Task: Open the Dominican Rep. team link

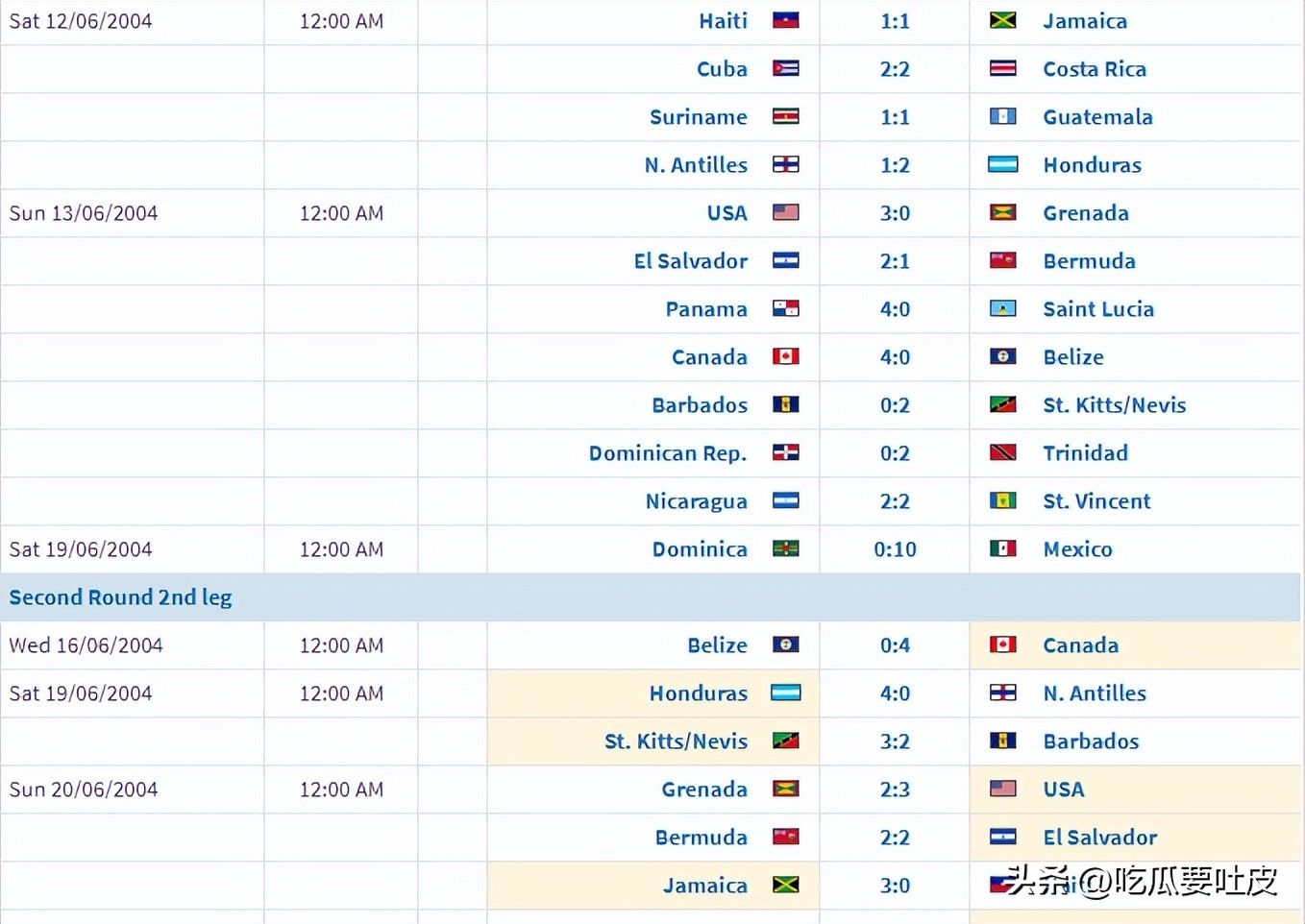Action: click(668, 453)
